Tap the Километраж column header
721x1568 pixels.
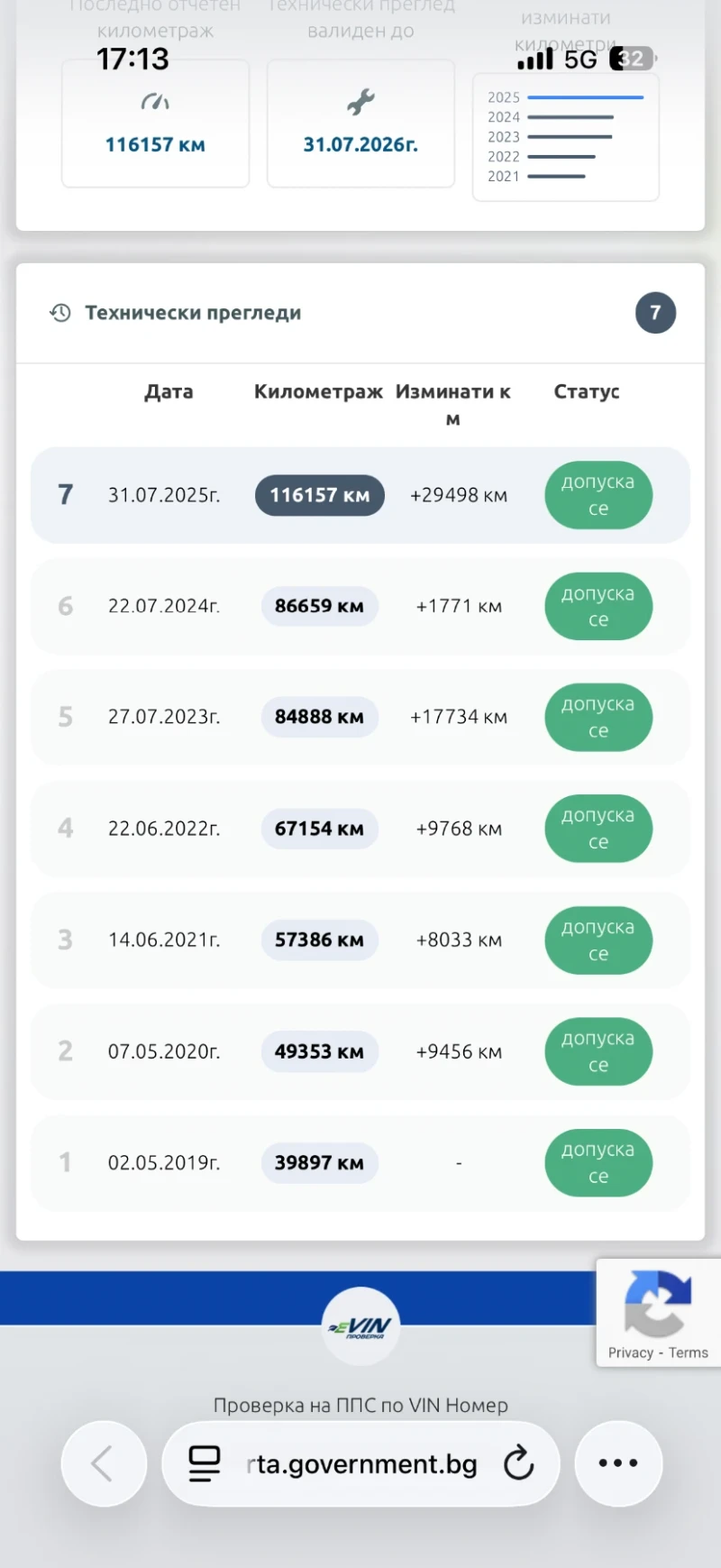pos(318,391)
